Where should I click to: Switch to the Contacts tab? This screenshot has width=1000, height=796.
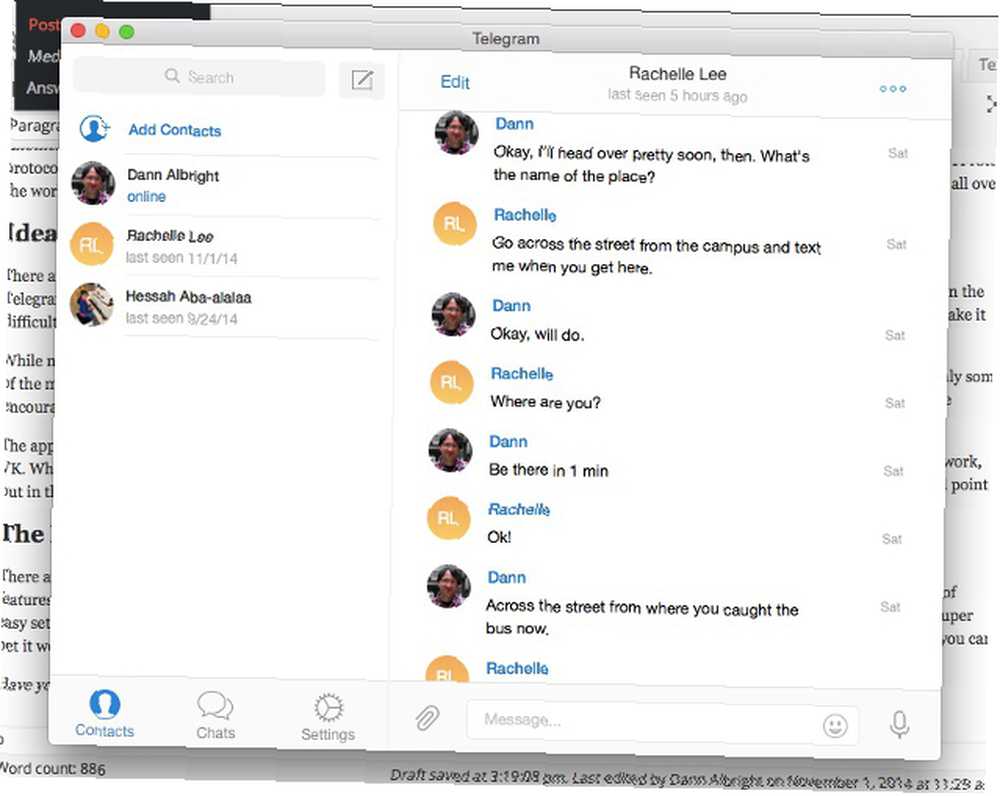pyautogui.click(x=105, y=714)
